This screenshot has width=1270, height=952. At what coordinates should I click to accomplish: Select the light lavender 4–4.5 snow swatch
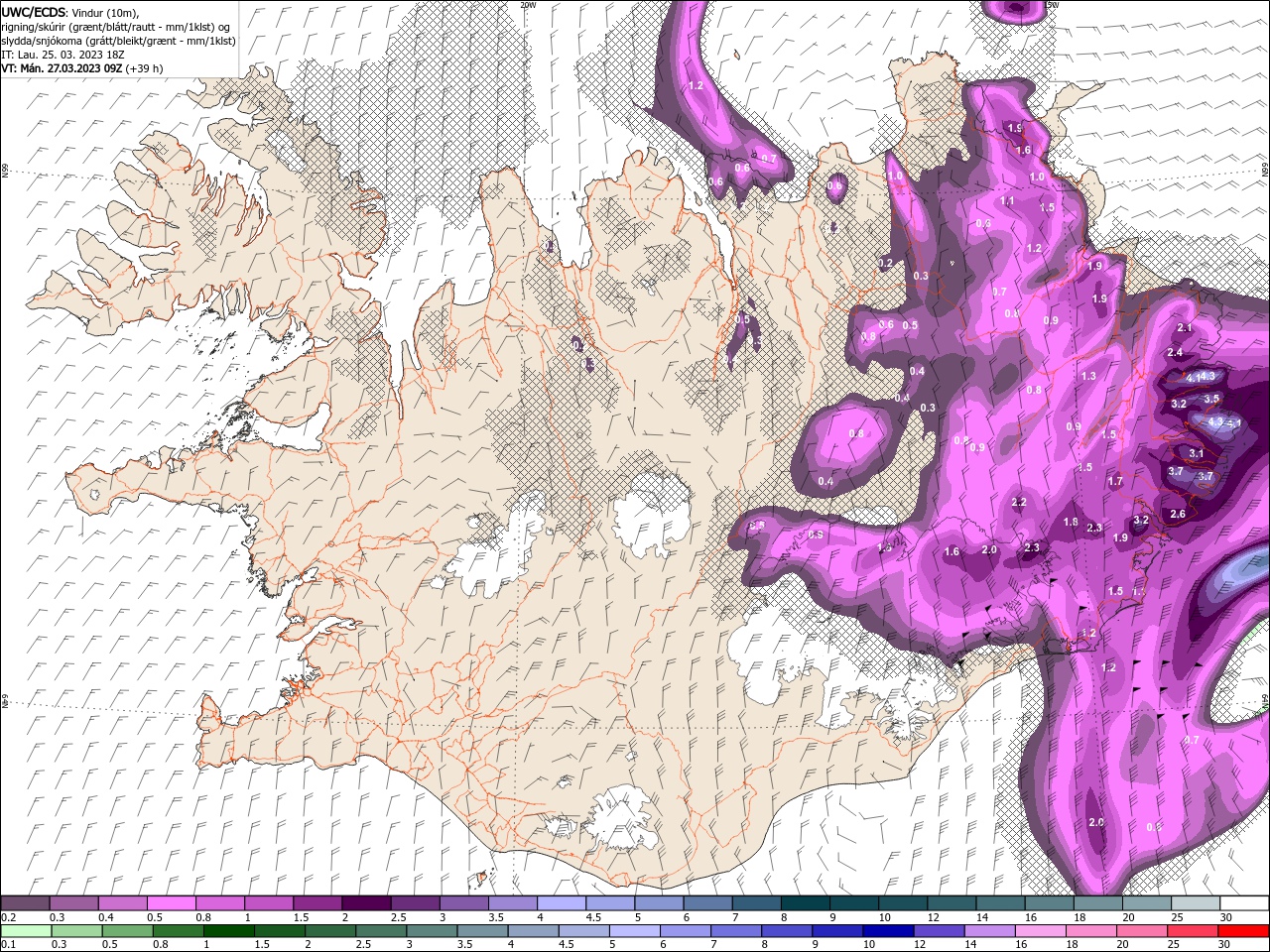pos(562,903)
